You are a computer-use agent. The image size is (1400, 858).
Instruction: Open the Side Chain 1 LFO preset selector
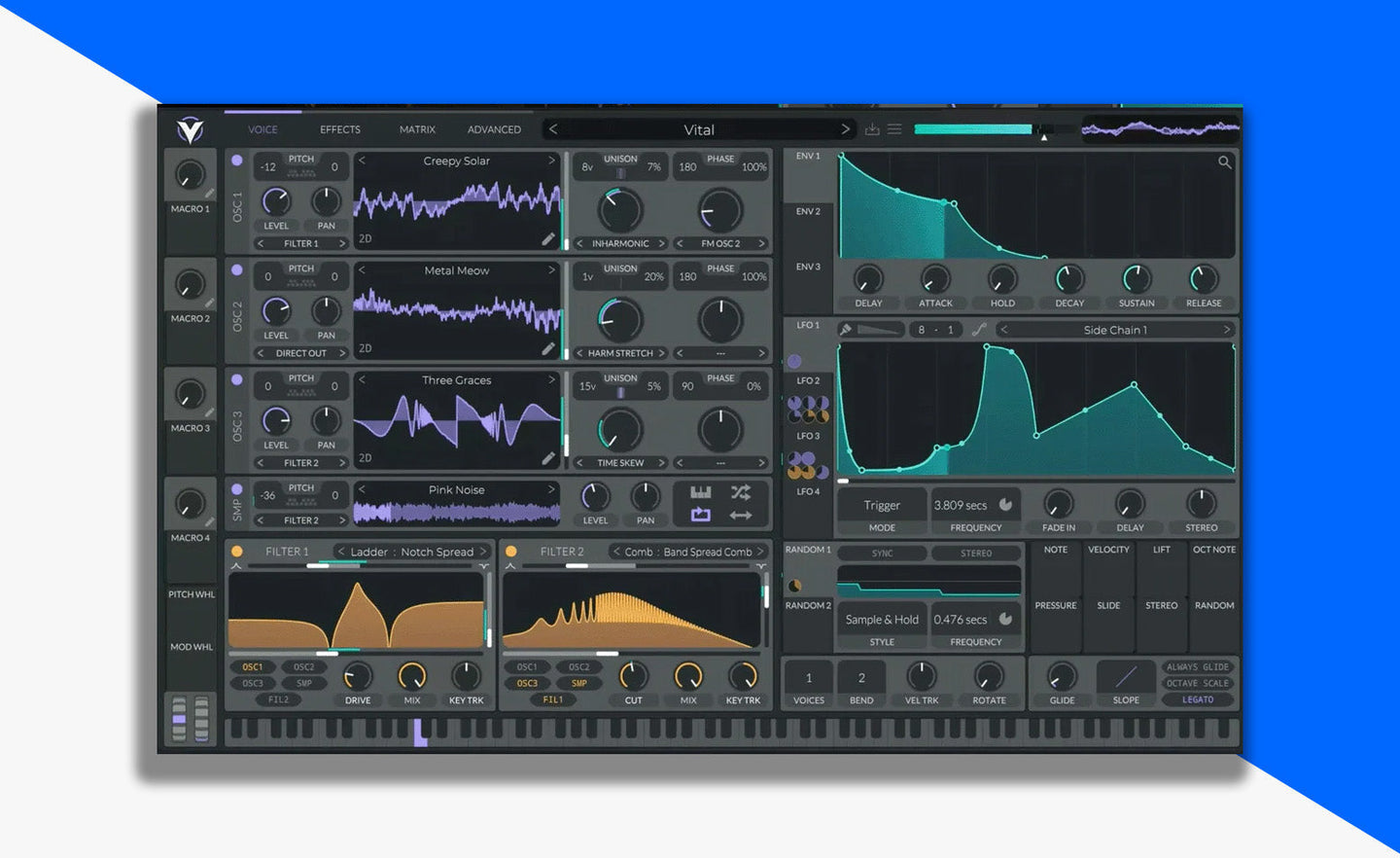[1115, 330]
